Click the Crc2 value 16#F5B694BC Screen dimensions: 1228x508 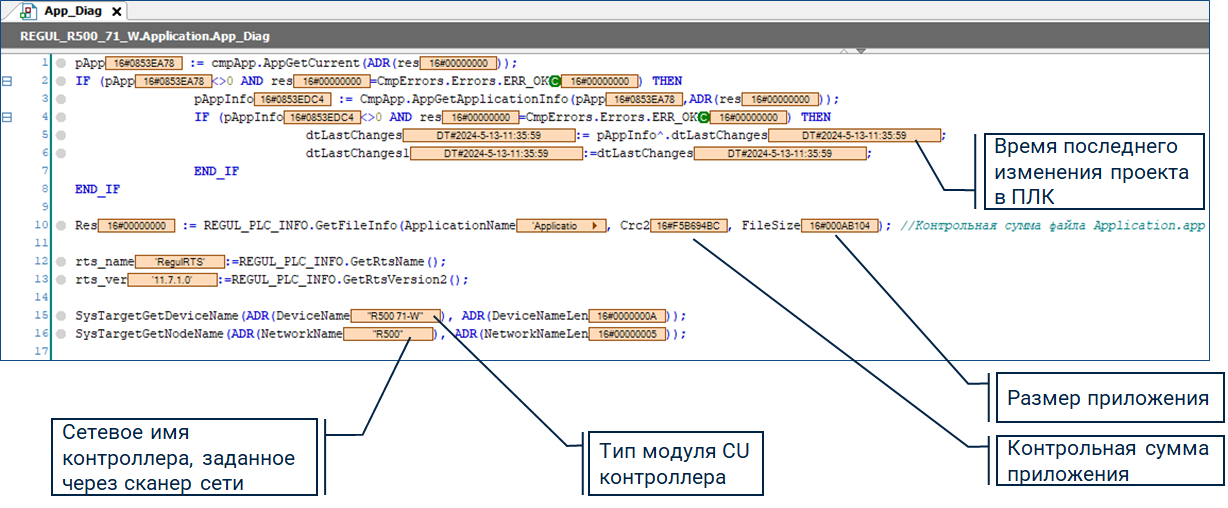(x=692, y=226)
